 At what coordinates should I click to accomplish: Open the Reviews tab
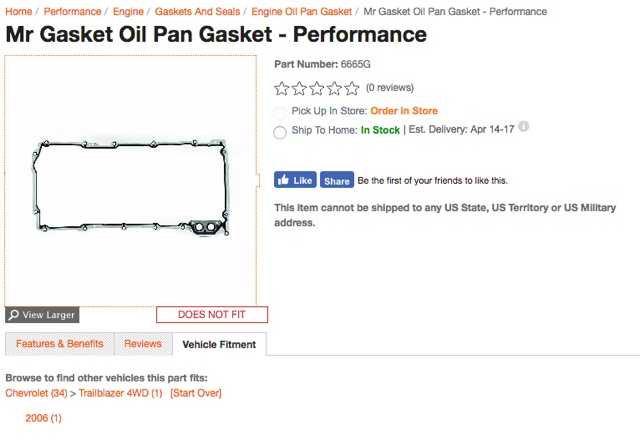(142, 344)
